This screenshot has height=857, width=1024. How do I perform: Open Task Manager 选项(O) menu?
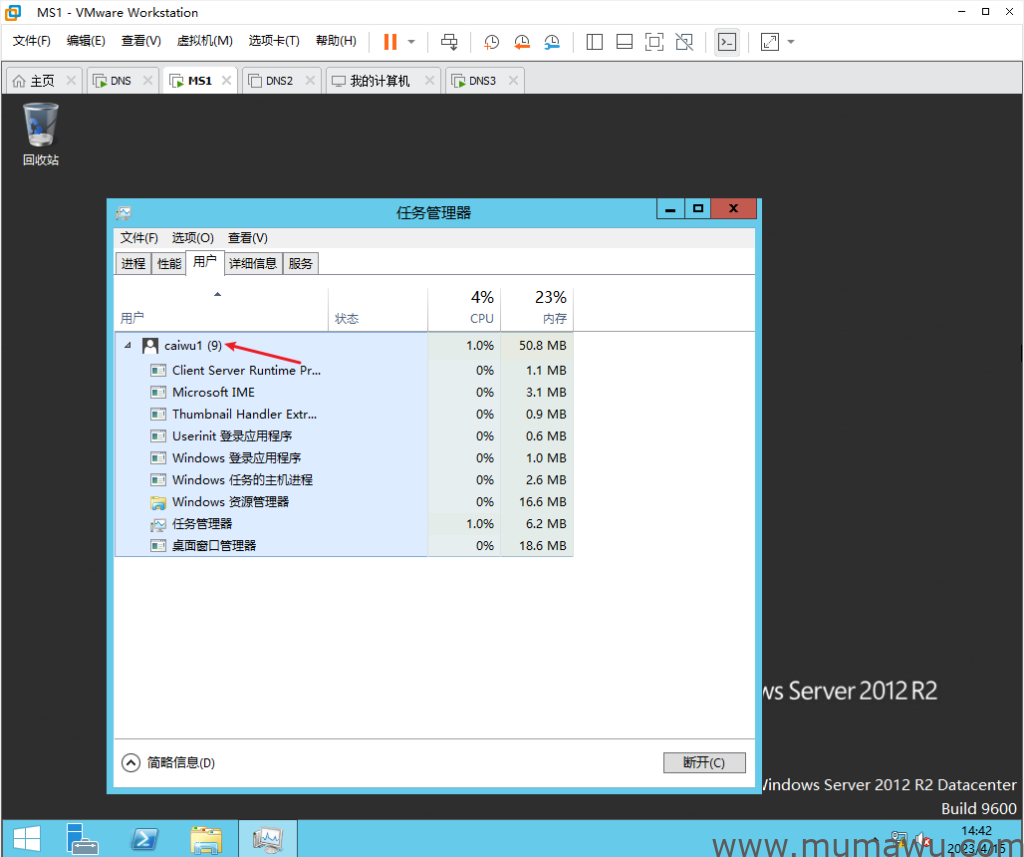193,238
